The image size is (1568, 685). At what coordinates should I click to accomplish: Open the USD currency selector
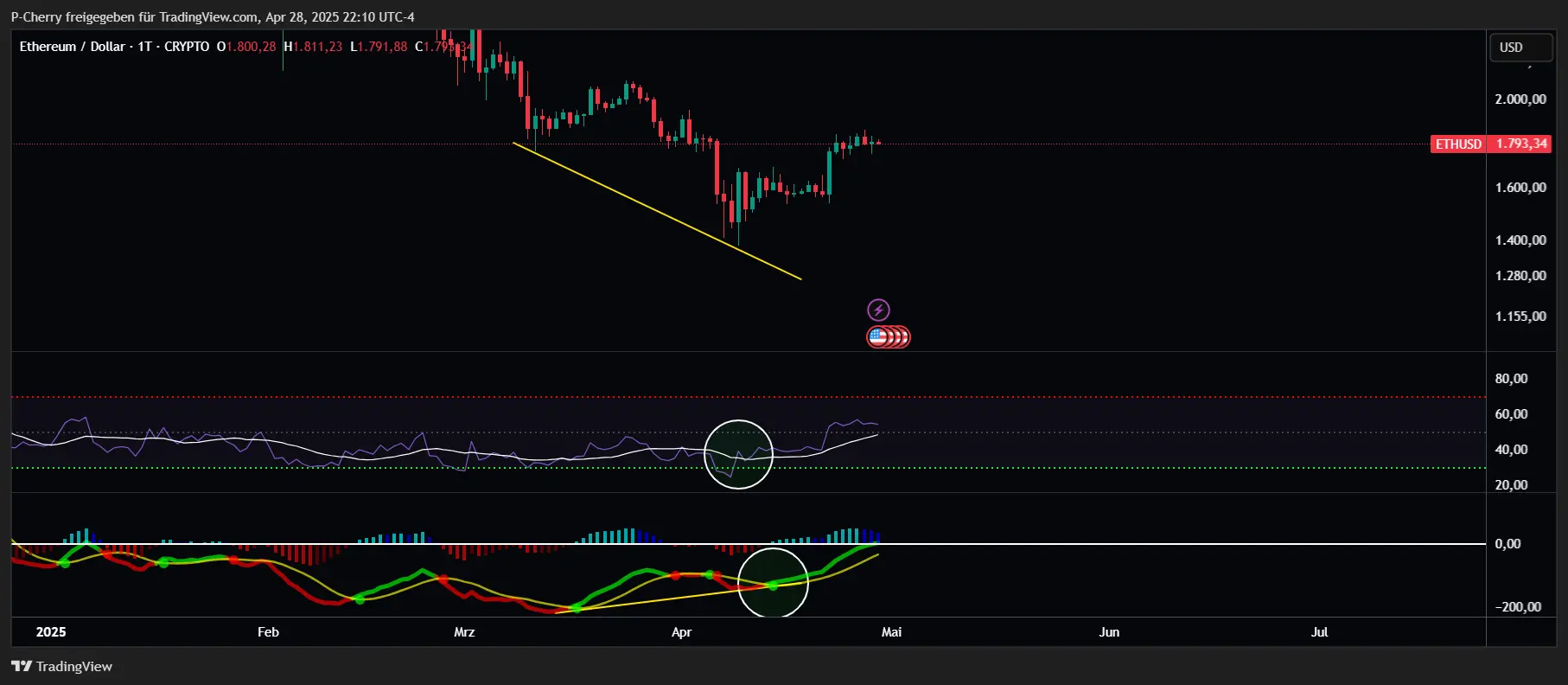[1521, 48]
